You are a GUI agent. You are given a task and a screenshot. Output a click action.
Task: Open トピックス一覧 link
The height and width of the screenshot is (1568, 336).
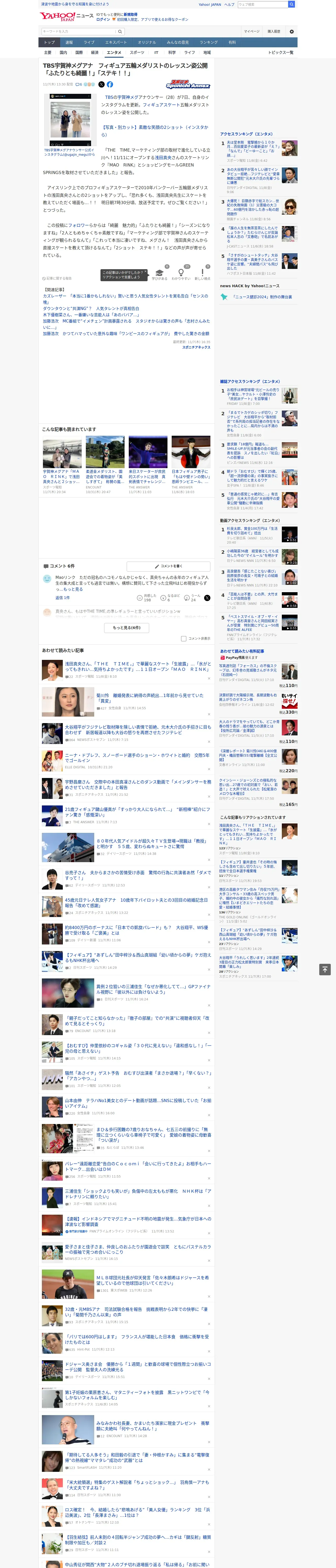click(281, 52)
